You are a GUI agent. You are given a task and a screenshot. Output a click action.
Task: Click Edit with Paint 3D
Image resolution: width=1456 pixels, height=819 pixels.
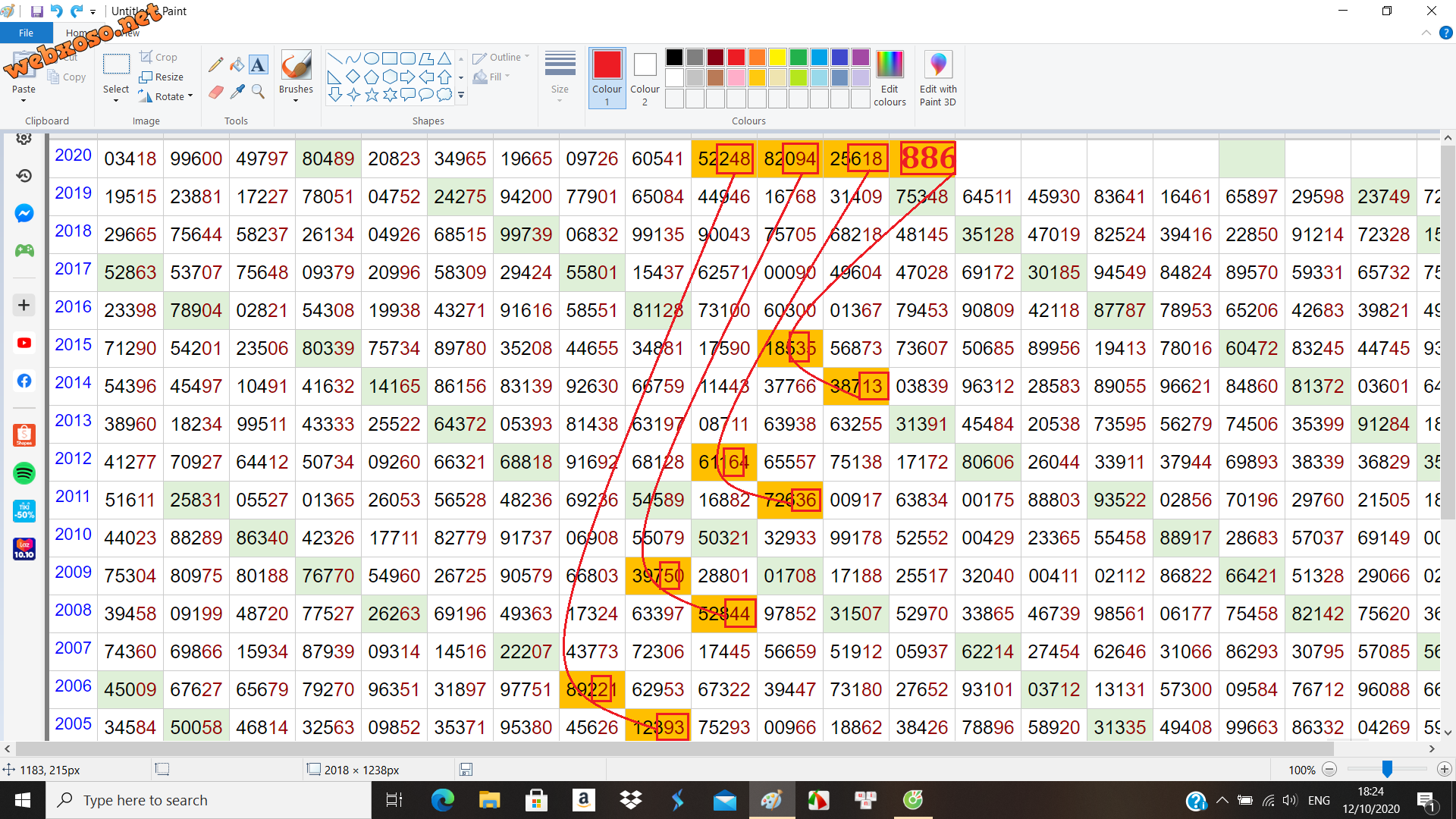click(938, 77)
